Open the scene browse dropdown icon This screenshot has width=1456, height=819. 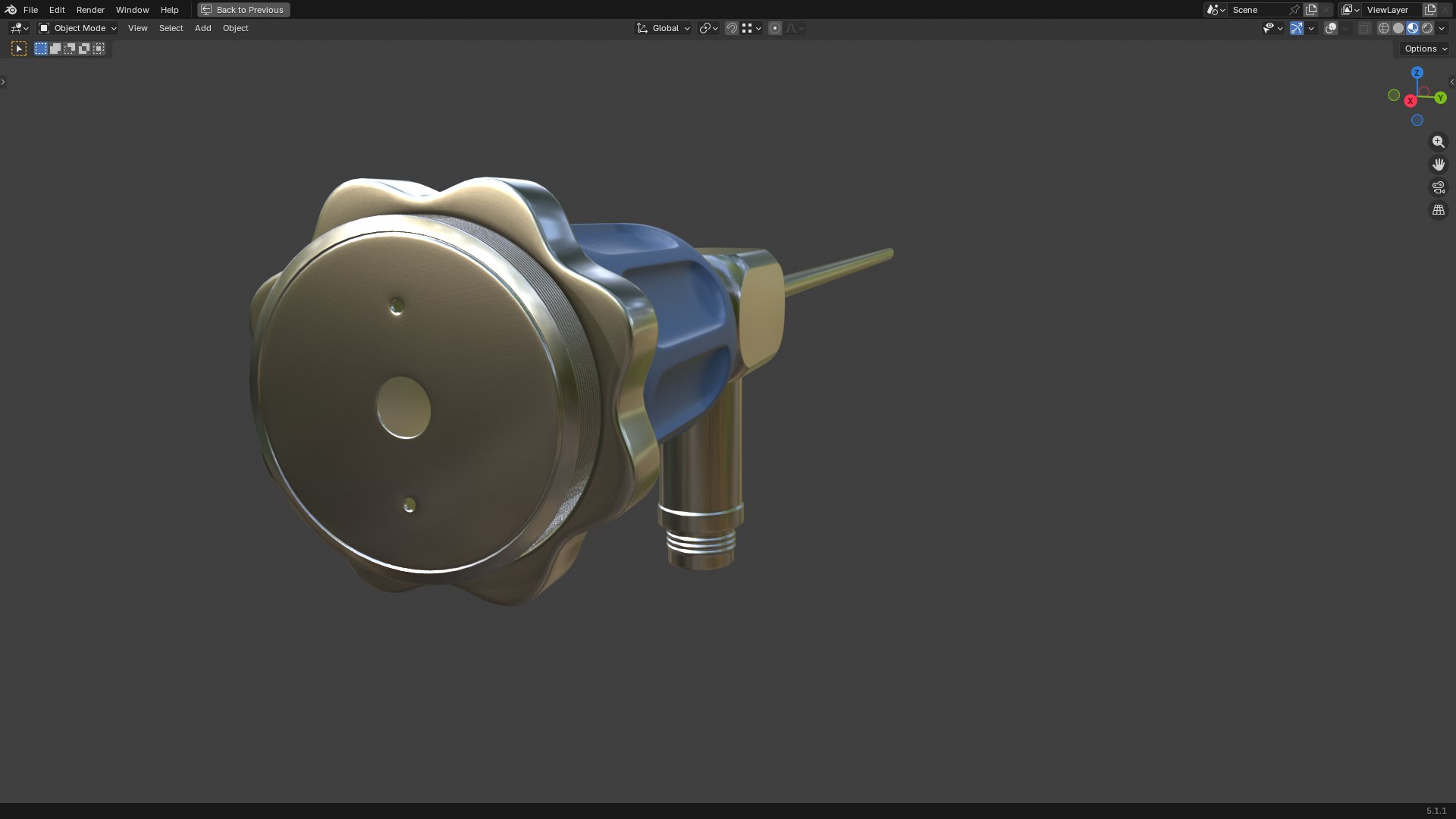[1216, 10]
